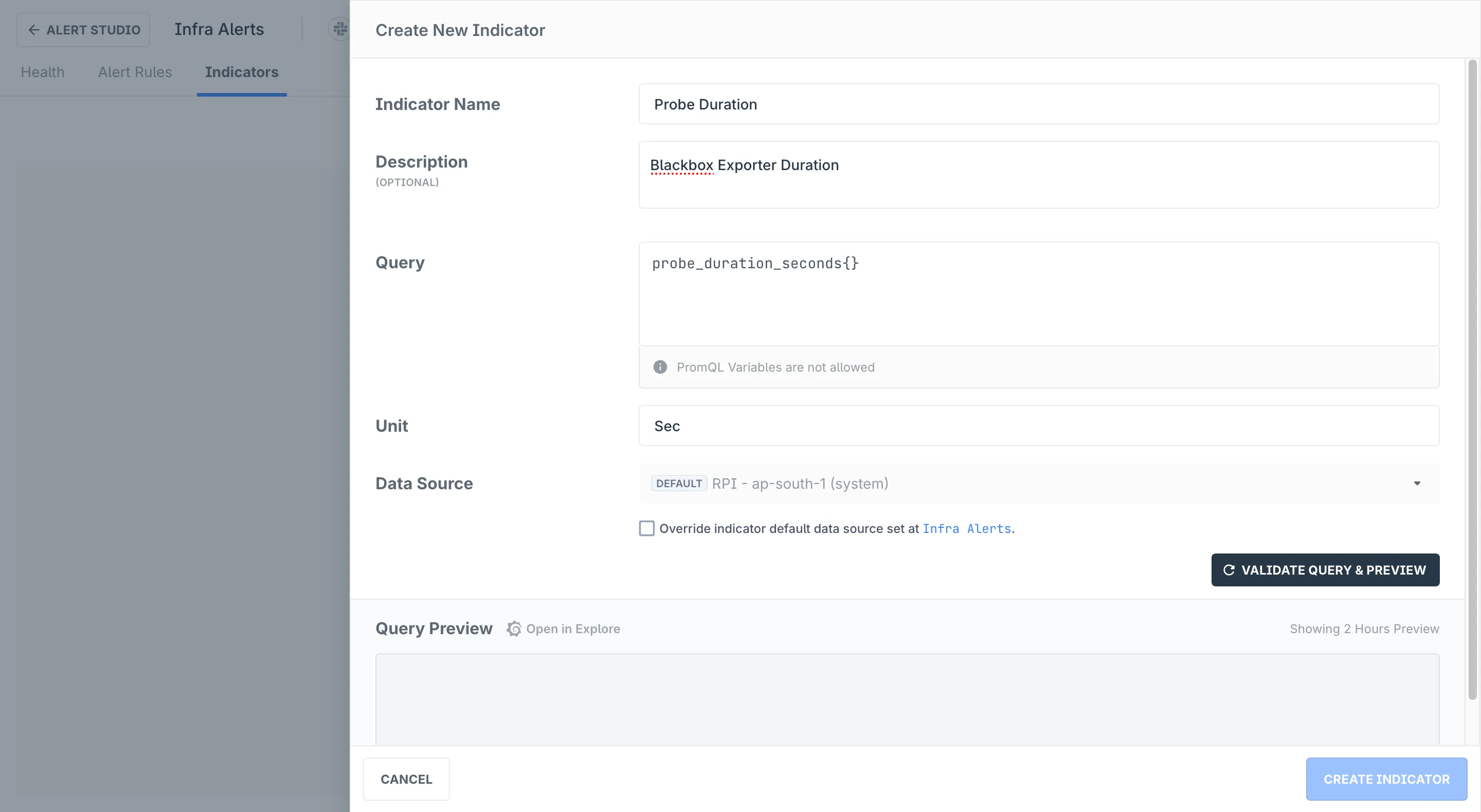Click the vertical scrollbar of the form
Screen dimensions: 1481x812
pos(1472,379)
